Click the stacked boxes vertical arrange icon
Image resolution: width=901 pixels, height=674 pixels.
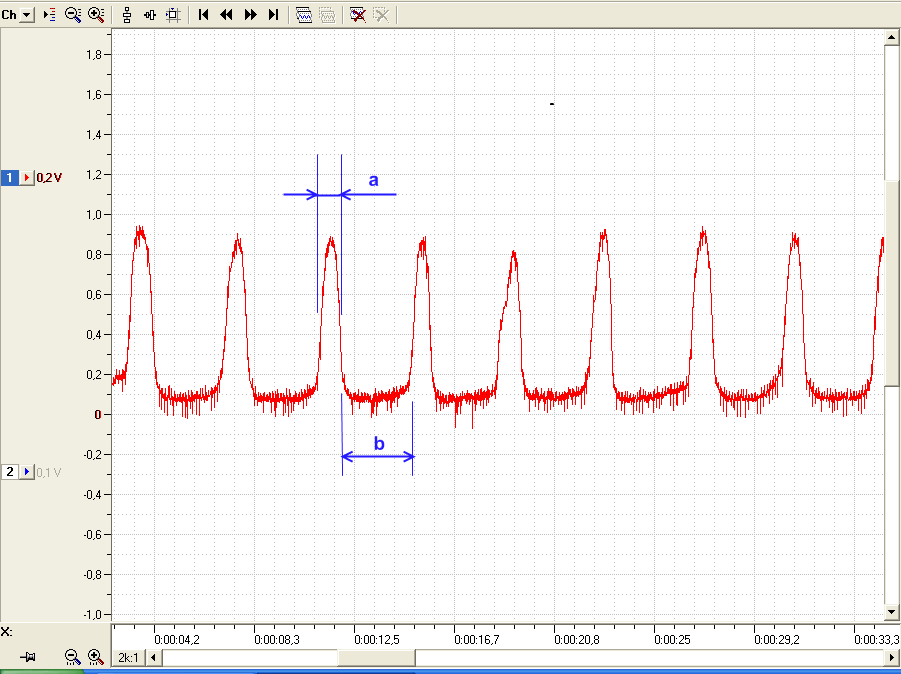coord(127,15)
